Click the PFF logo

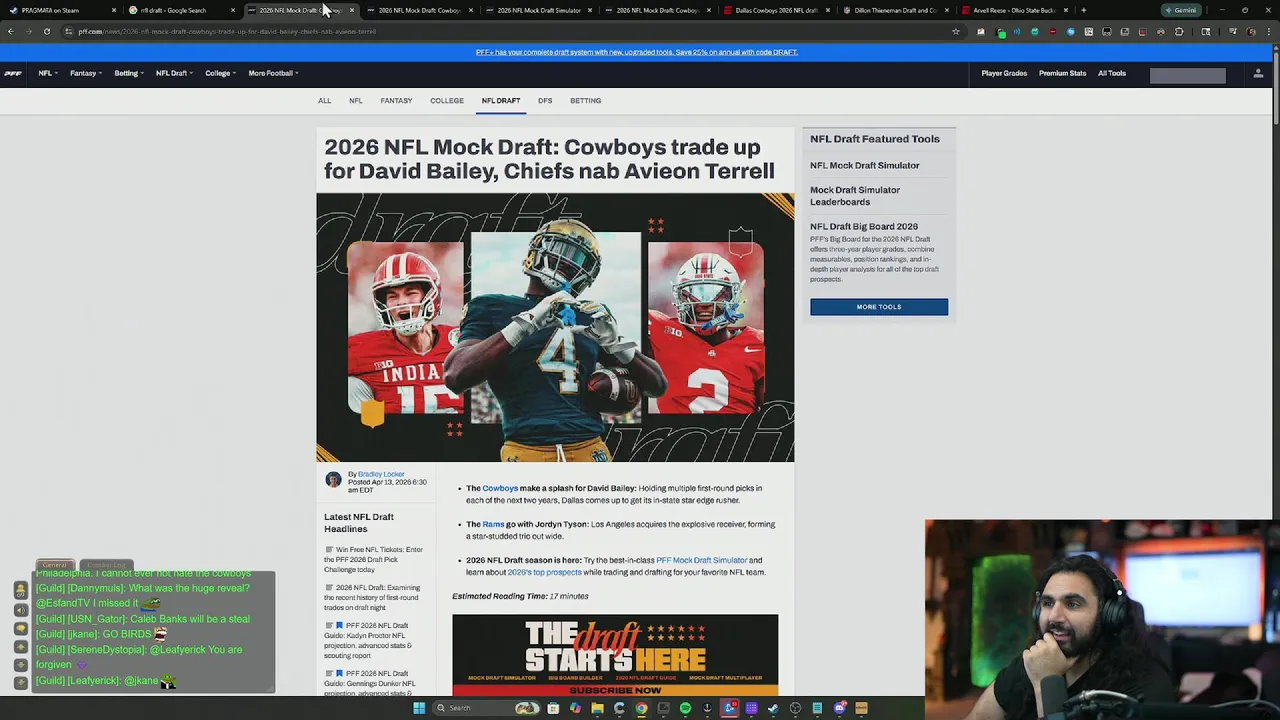pyautogui.click(x=12, y=73)
